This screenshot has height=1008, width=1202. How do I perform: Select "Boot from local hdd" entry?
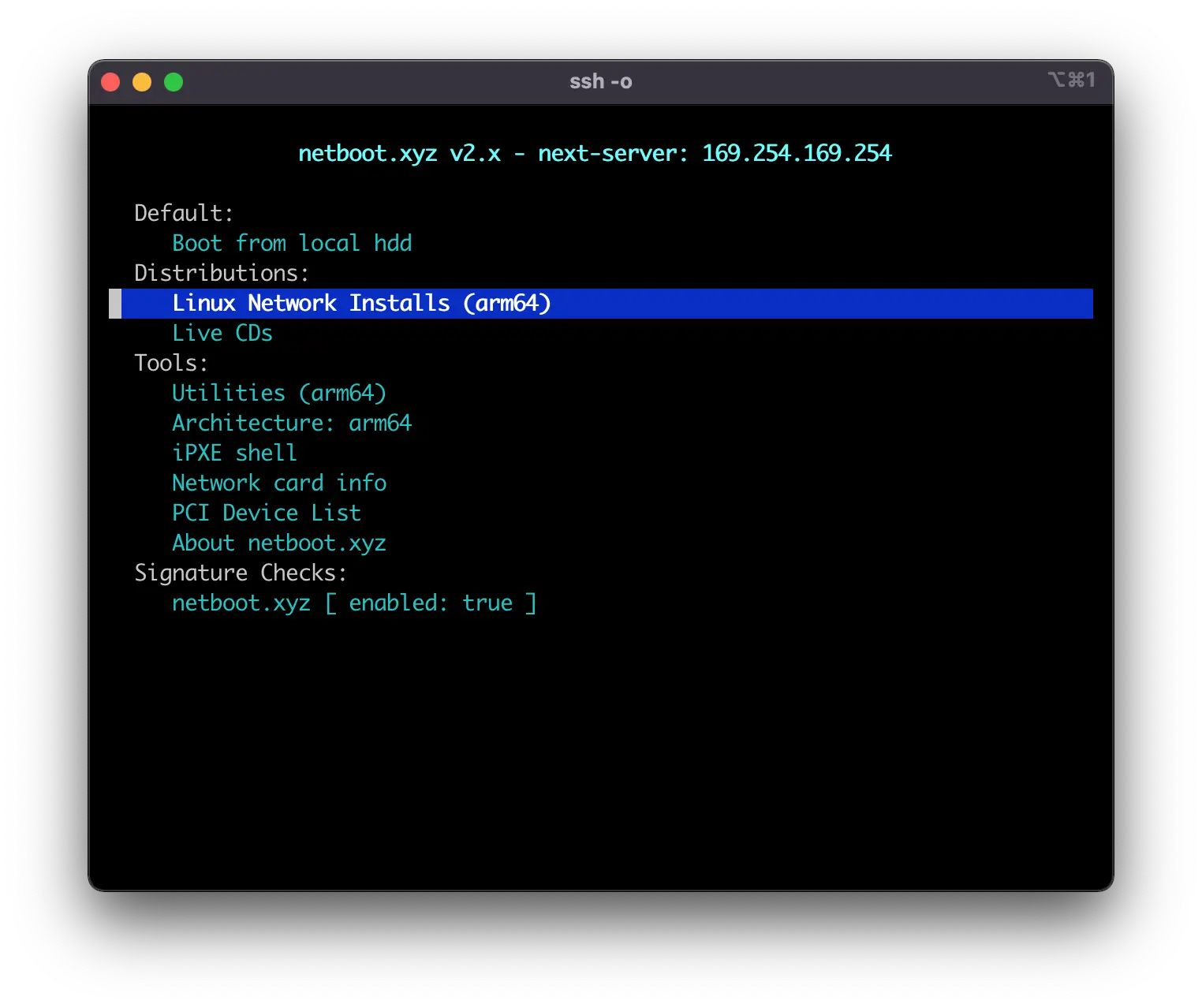coord(292,243)
